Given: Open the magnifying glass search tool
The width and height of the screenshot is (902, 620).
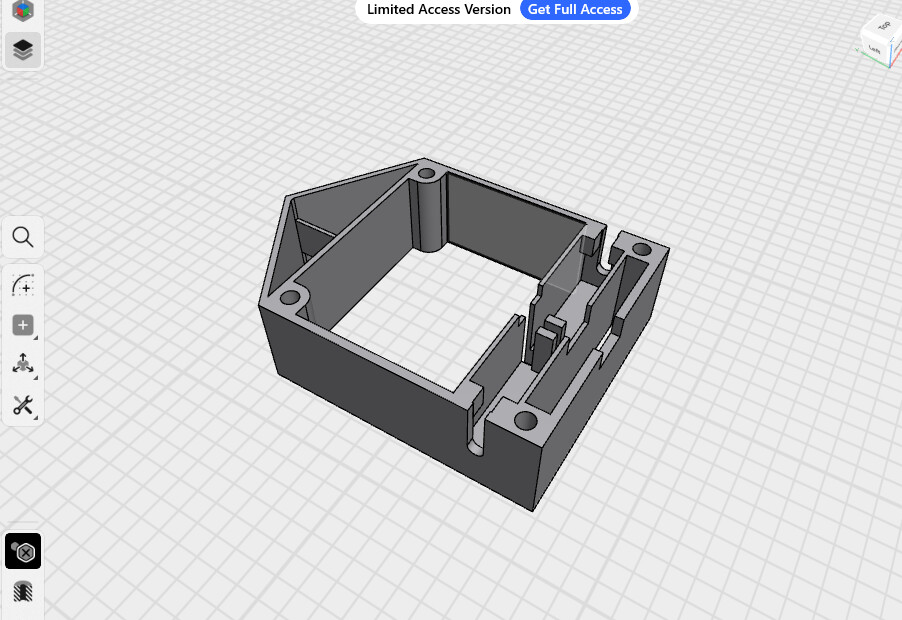Looking at the screenshot, I should pyautogui.click(x=23, y=237).
